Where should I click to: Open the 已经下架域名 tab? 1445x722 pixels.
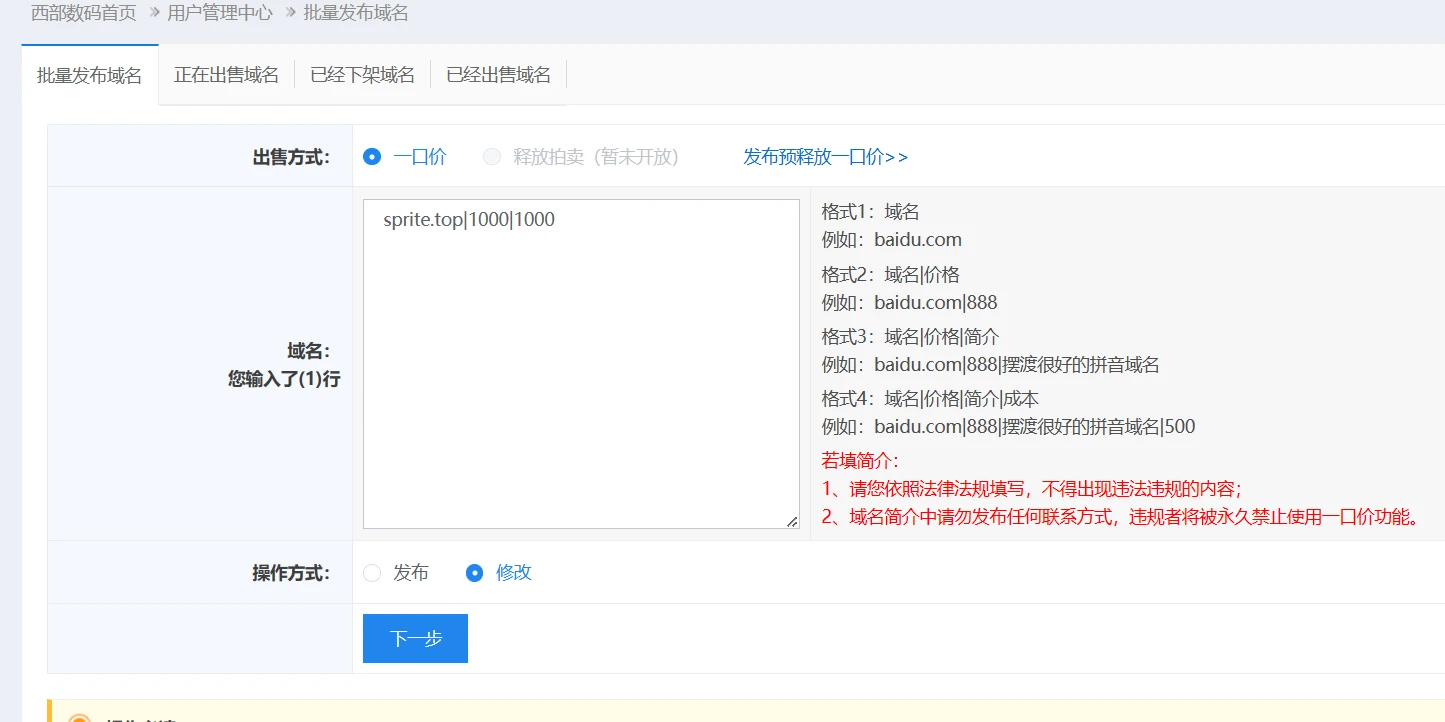tap(362, 76)
